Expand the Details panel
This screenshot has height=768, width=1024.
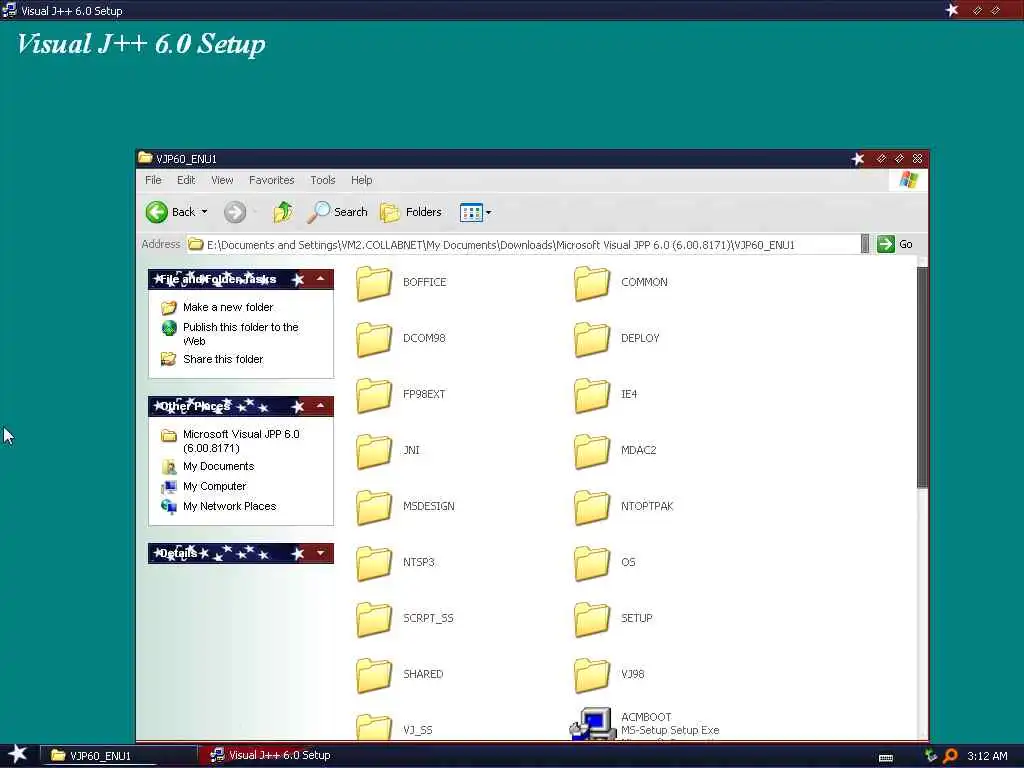pos(321,553)
